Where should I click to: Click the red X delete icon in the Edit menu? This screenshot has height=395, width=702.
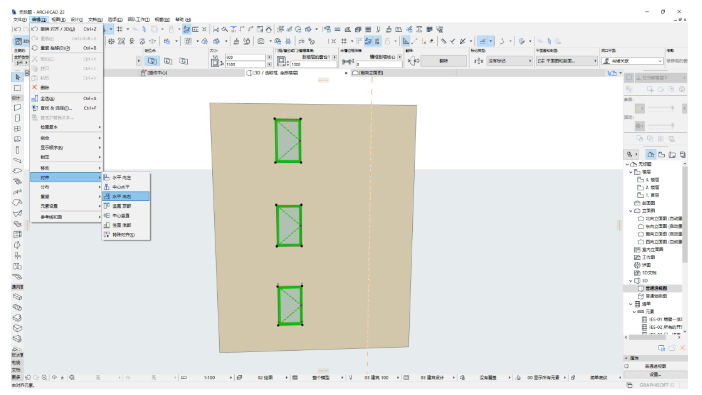[x=35, y=87]
